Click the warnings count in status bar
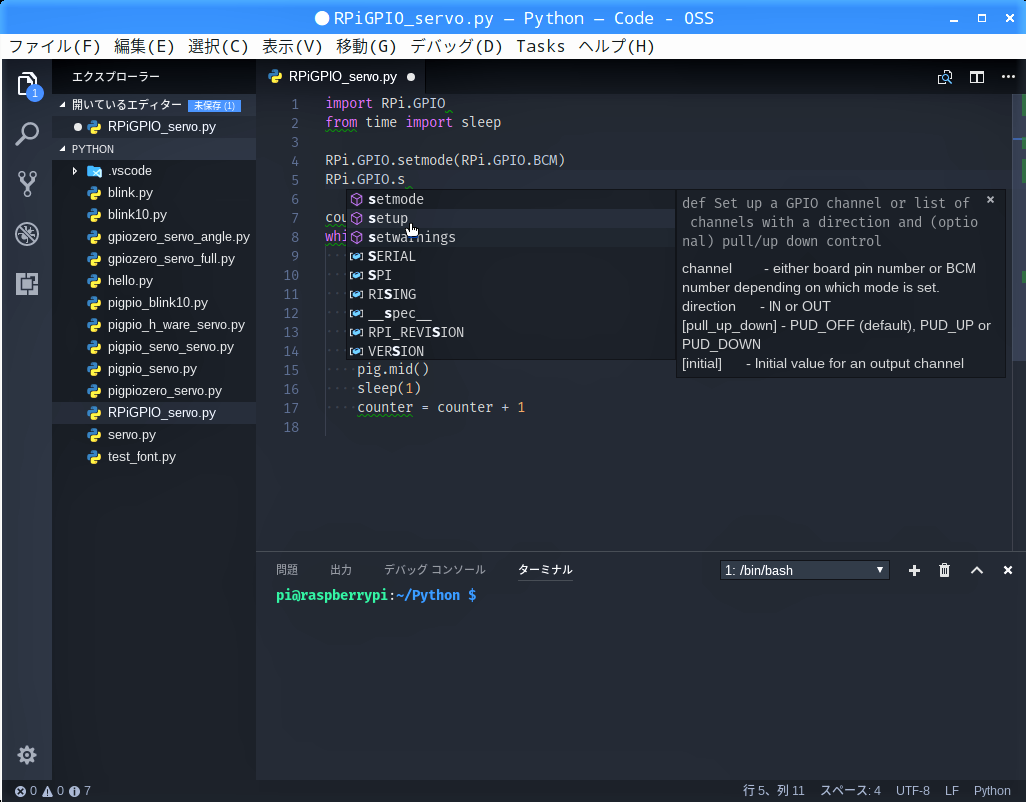 click(53, 791)
